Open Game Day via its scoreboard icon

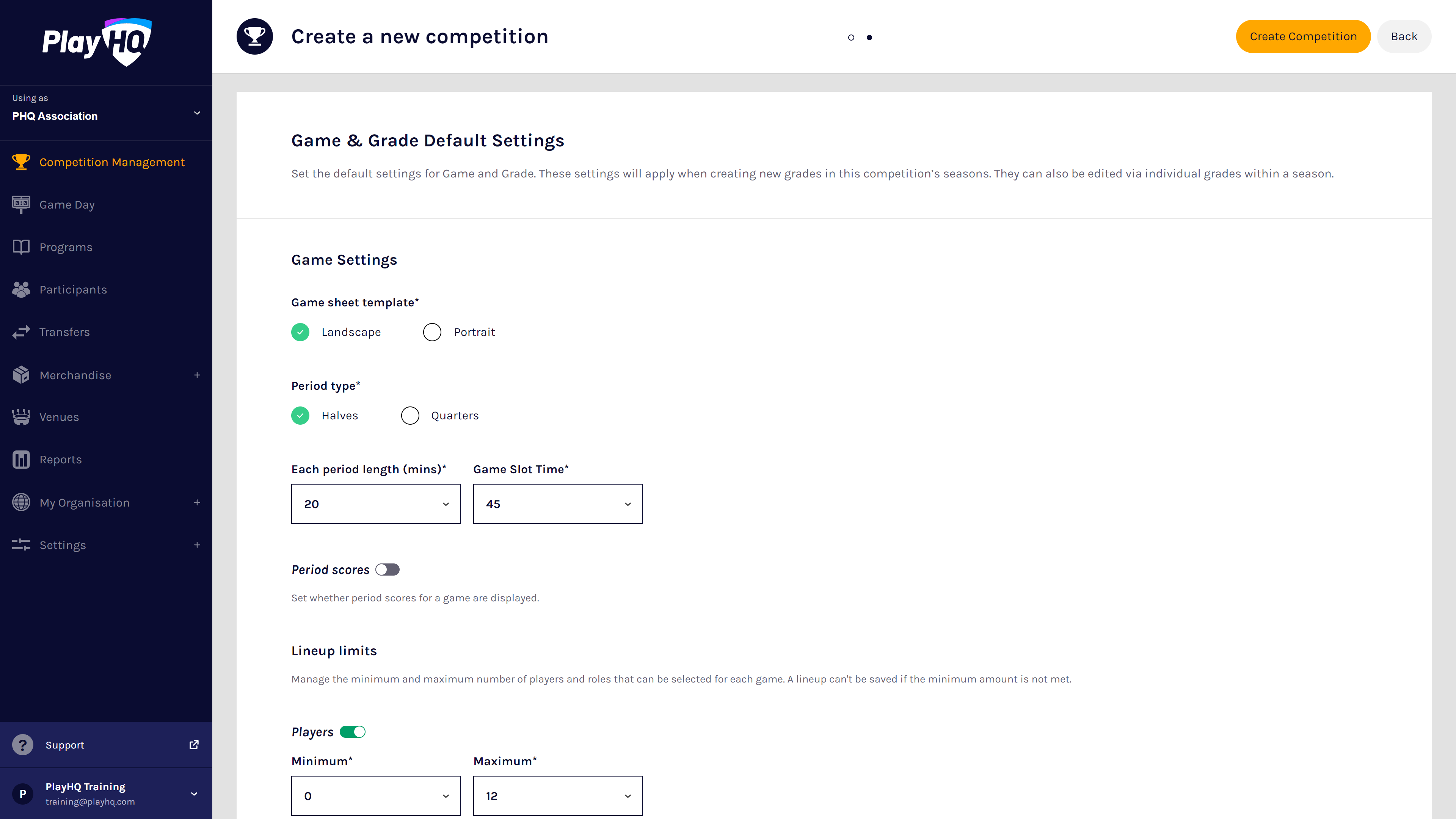pos(21,204)
